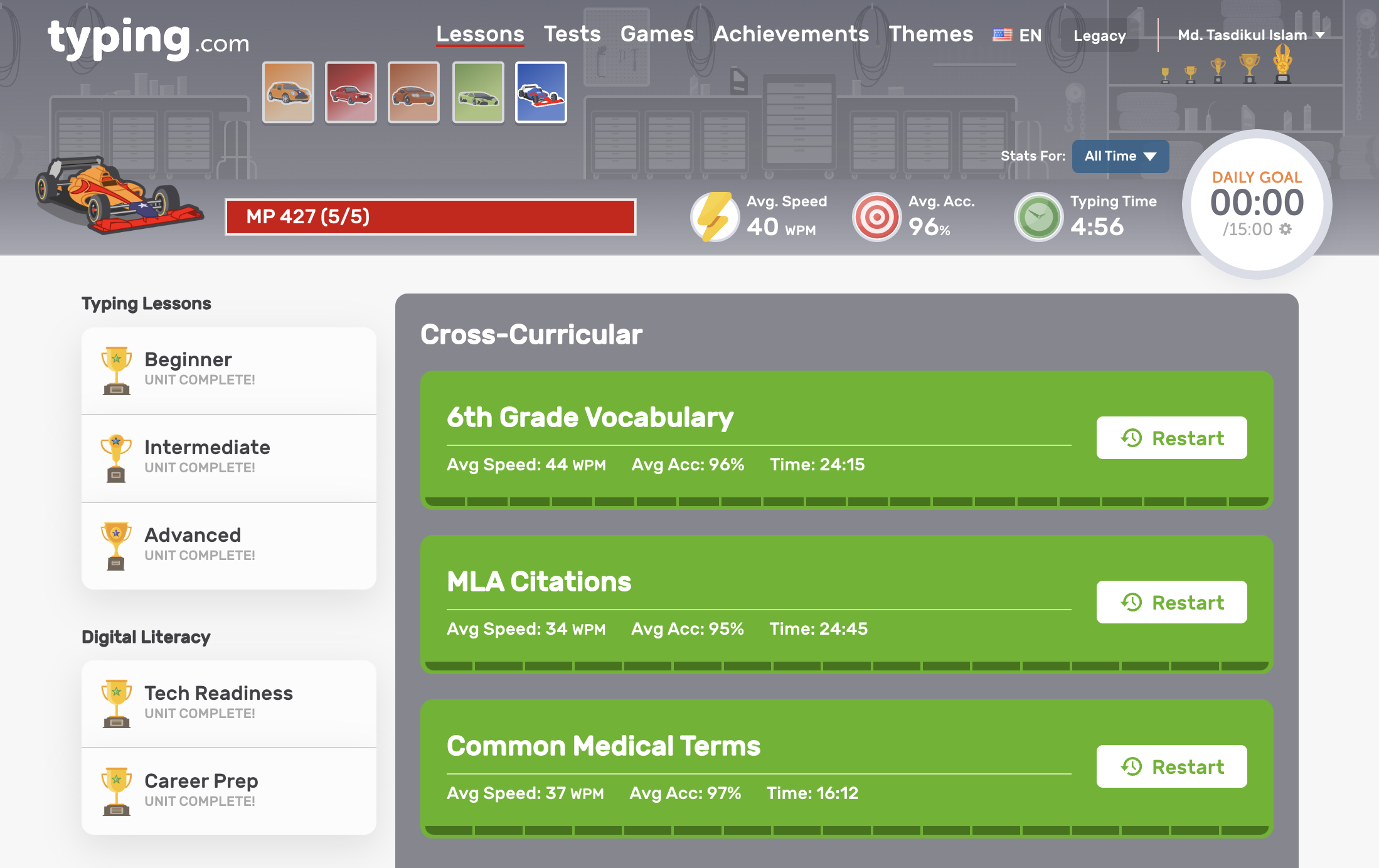Screen dimensions: 1379x868
Task: Click the 6th Grade Vocabulary title
Action: 590,417
